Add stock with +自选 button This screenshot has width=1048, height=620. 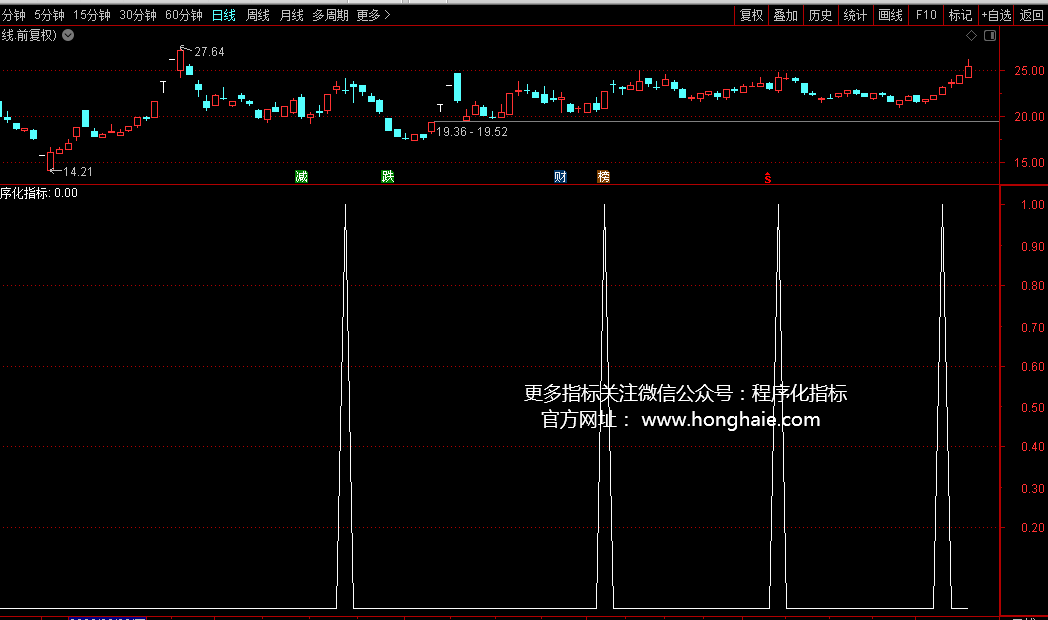(x=996, y=15)
